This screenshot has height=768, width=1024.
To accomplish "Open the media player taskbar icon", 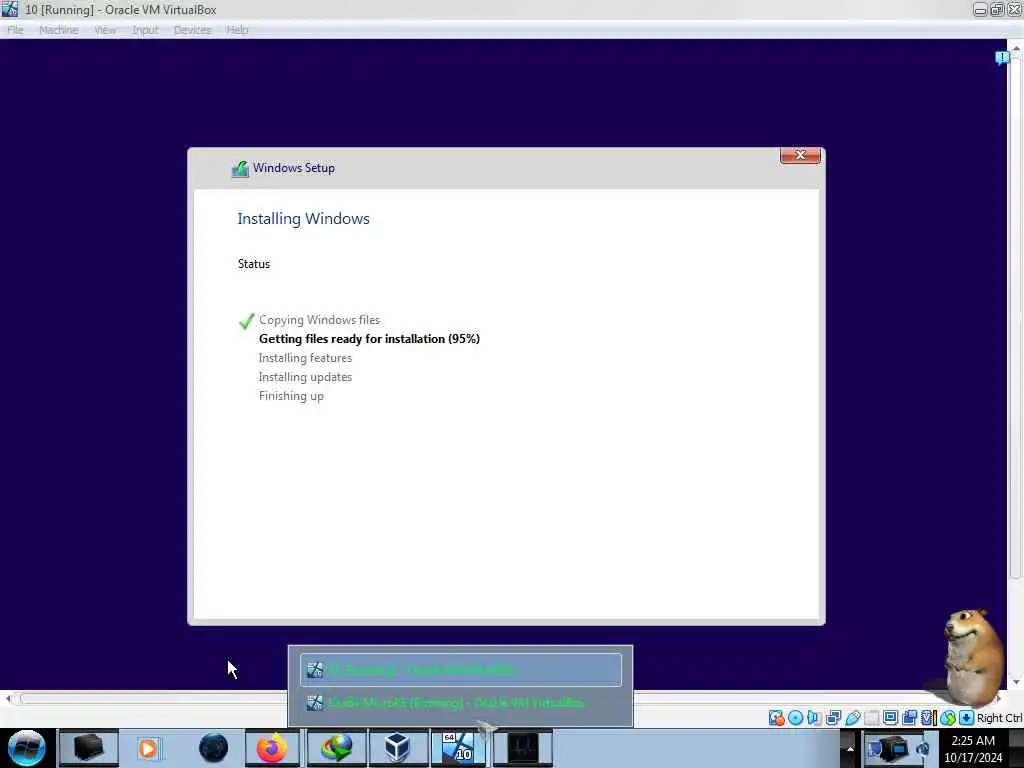I will 148,748.
